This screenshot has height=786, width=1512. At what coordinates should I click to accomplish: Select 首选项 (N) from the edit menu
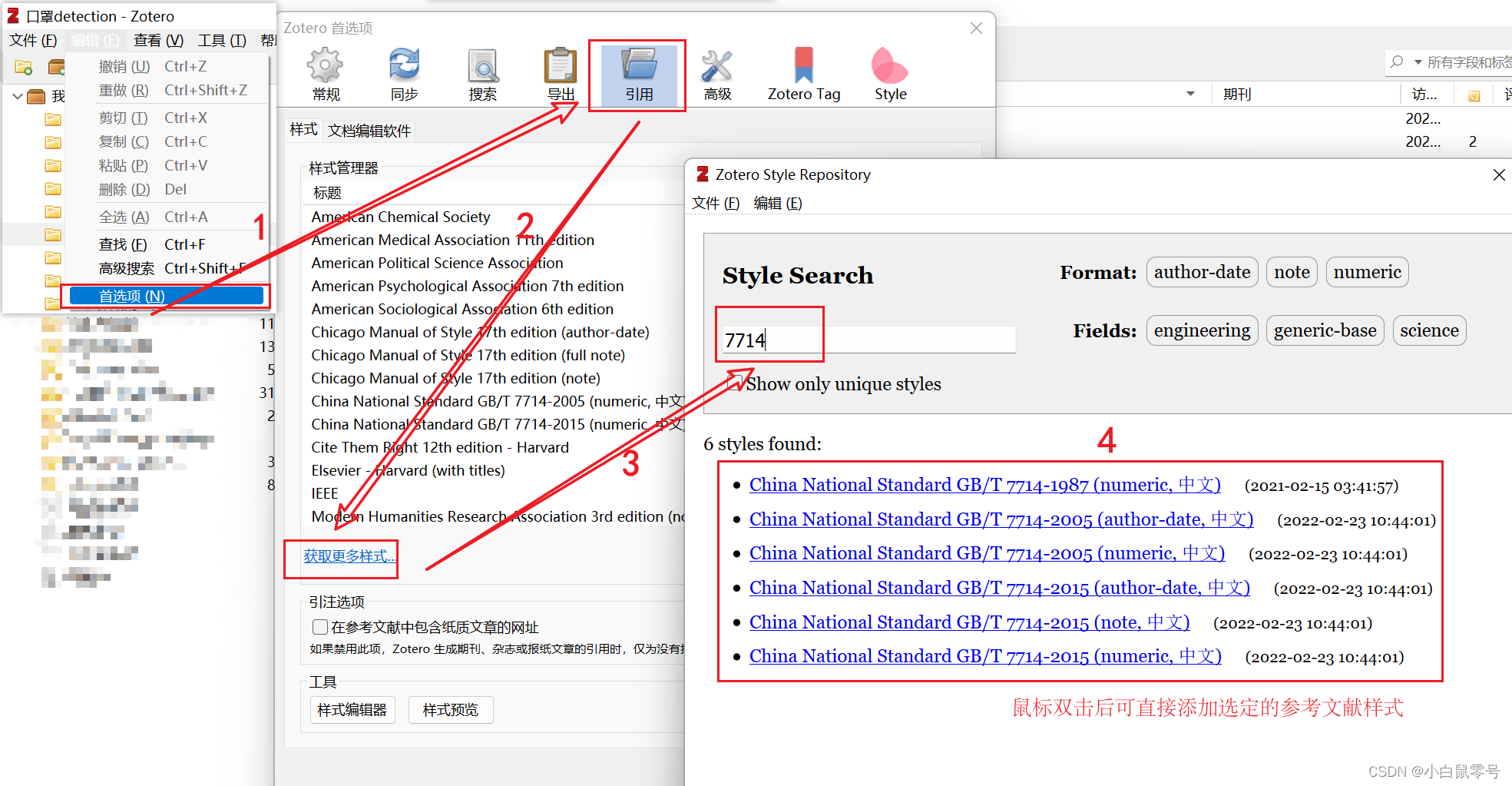coord(167,296)
